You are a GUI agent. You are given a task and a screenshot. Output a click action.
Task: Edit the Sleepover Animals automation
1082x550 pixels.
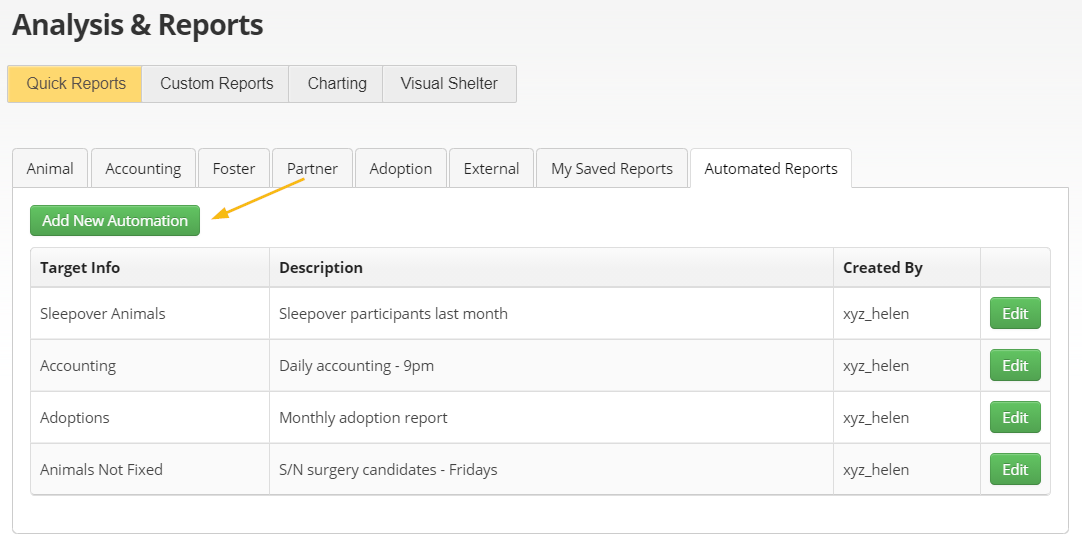coord(1015,313)
